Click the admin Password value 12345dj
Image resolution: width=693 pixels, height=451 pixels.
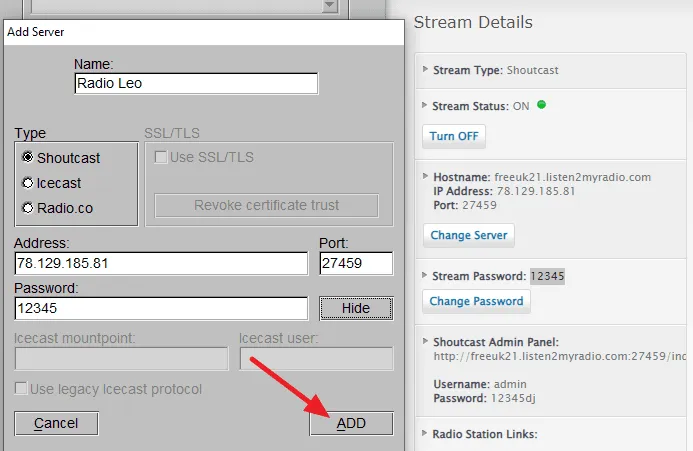513,398
